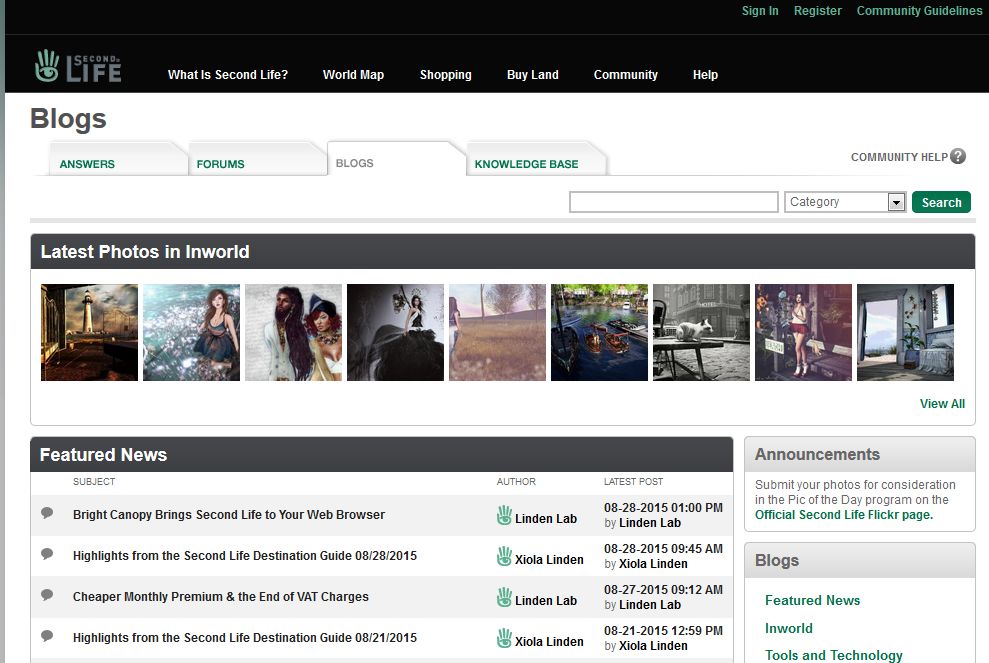Open Official Second Life Flickr page link
989x663 pixels.
pyautogui.click(x=843, y=515)
